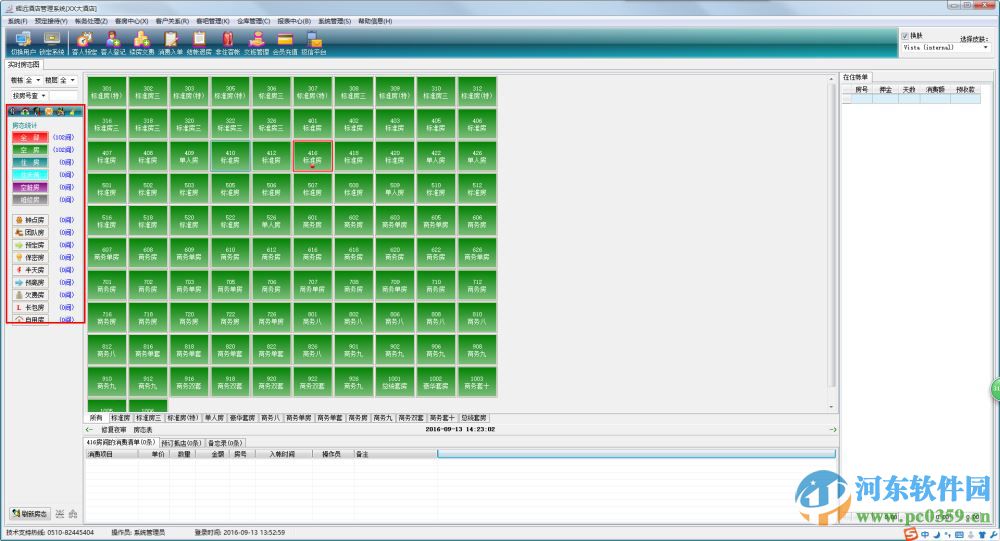Open the 客房中心(X) menu
This screenshot has height=541, width=1000.
pos(131,21)
